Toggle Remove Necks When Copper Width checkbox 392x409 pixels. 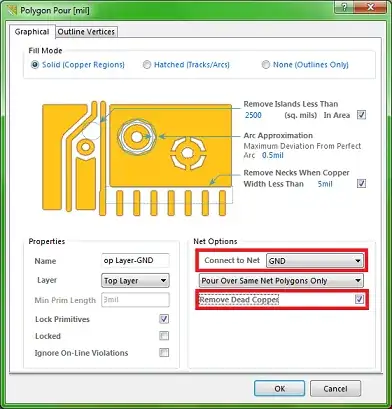pos(361,184)
